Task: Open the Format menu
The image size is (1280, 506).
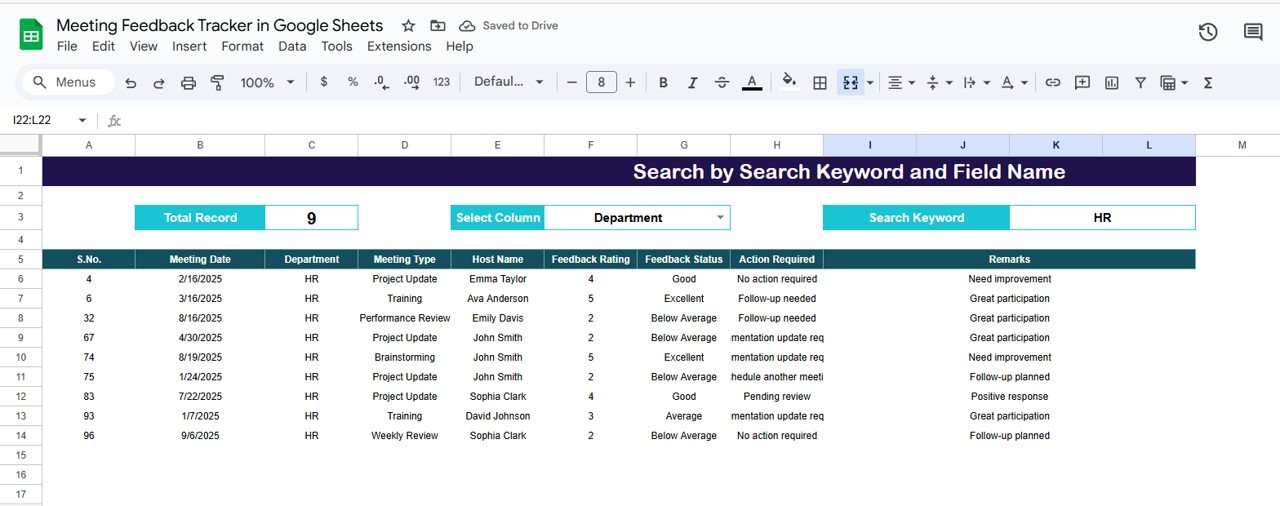Action: click(x=242, y=46)
